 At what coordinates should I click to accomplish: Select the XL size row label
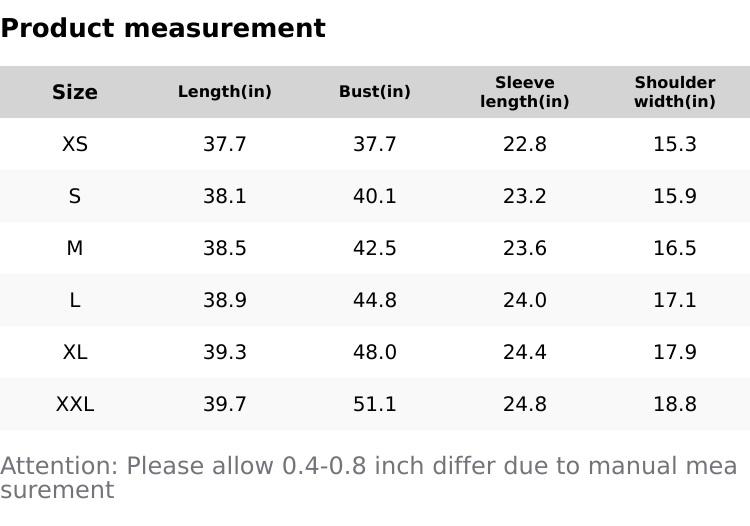[75, 352]
